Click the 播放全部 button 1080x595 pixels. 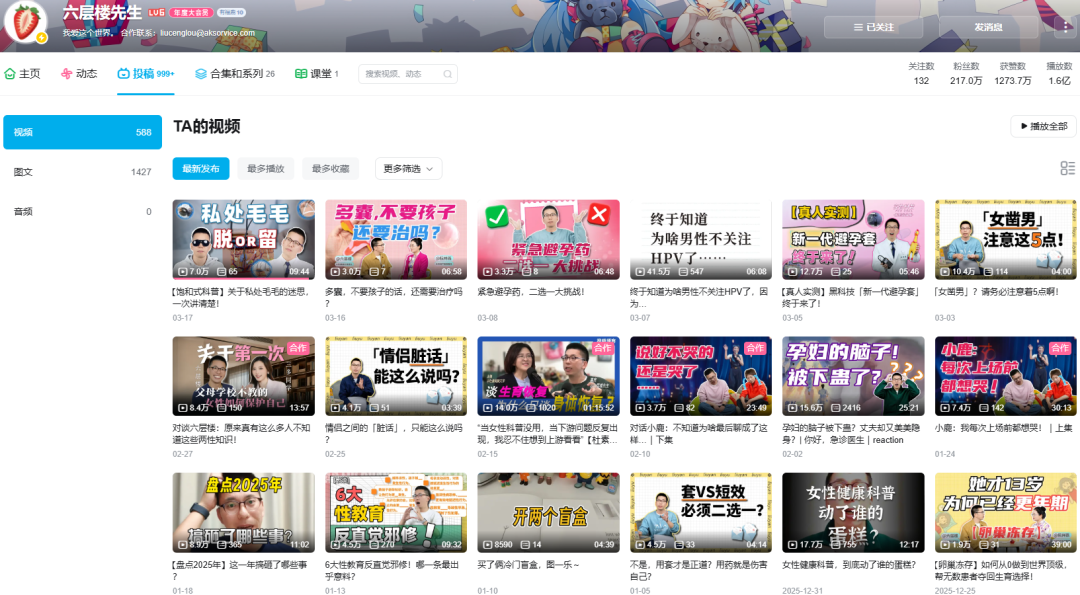tap(1043, 127)
